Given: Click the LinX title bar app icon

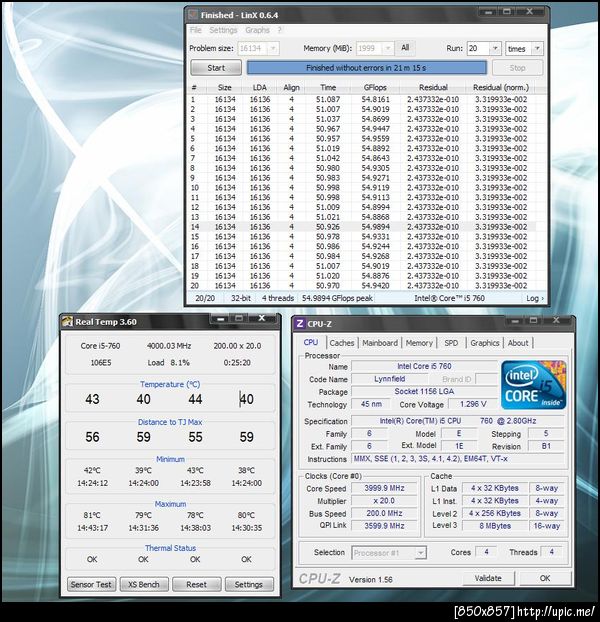Looking at the screenshot, I should coord(193,15).
